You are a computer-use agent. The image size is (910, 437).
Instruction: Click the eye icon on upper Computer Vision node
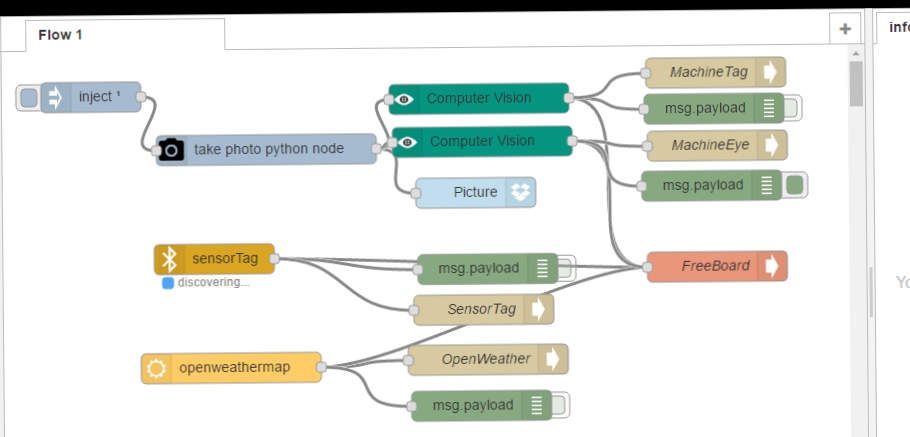(x=403, y=99)
